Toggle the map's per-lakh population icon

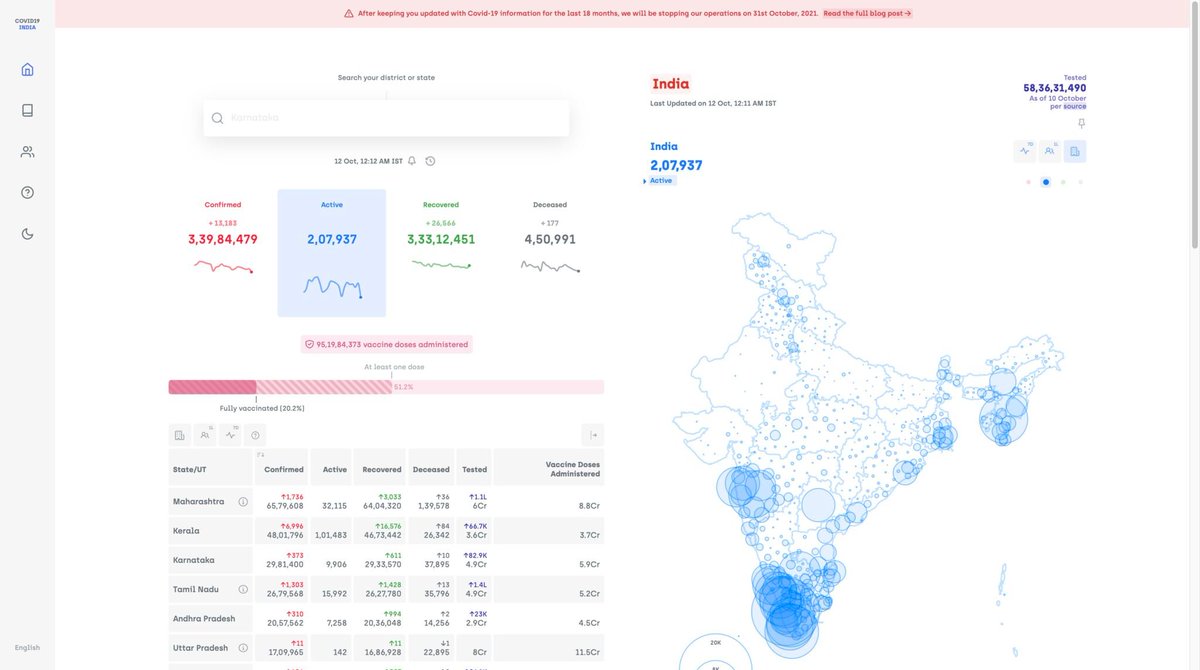[x=1050, y=151]
